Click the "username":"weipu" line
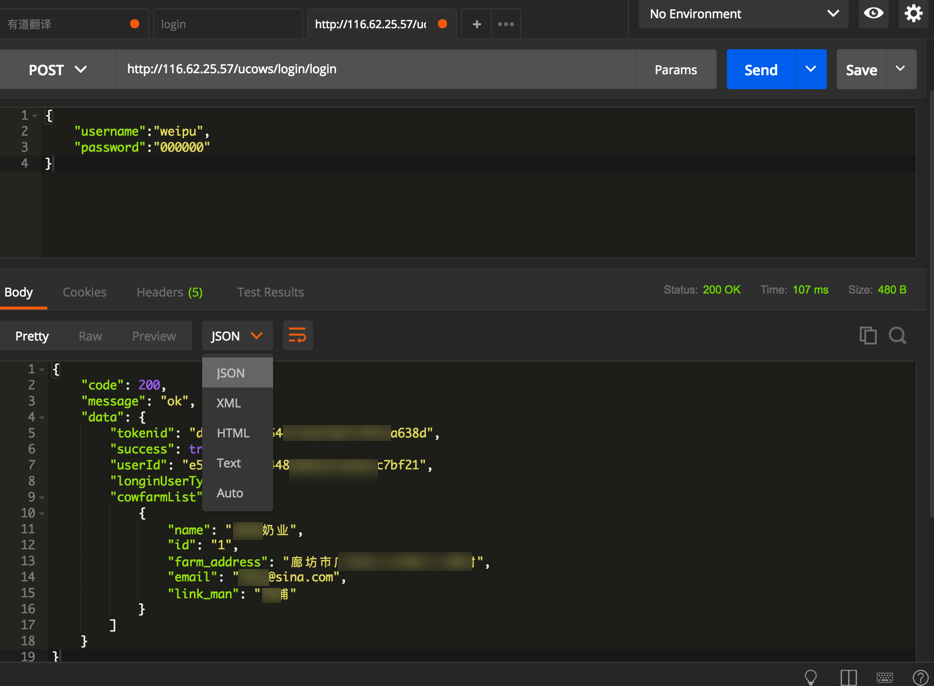The image size is (934, 686). coord(142,132)
